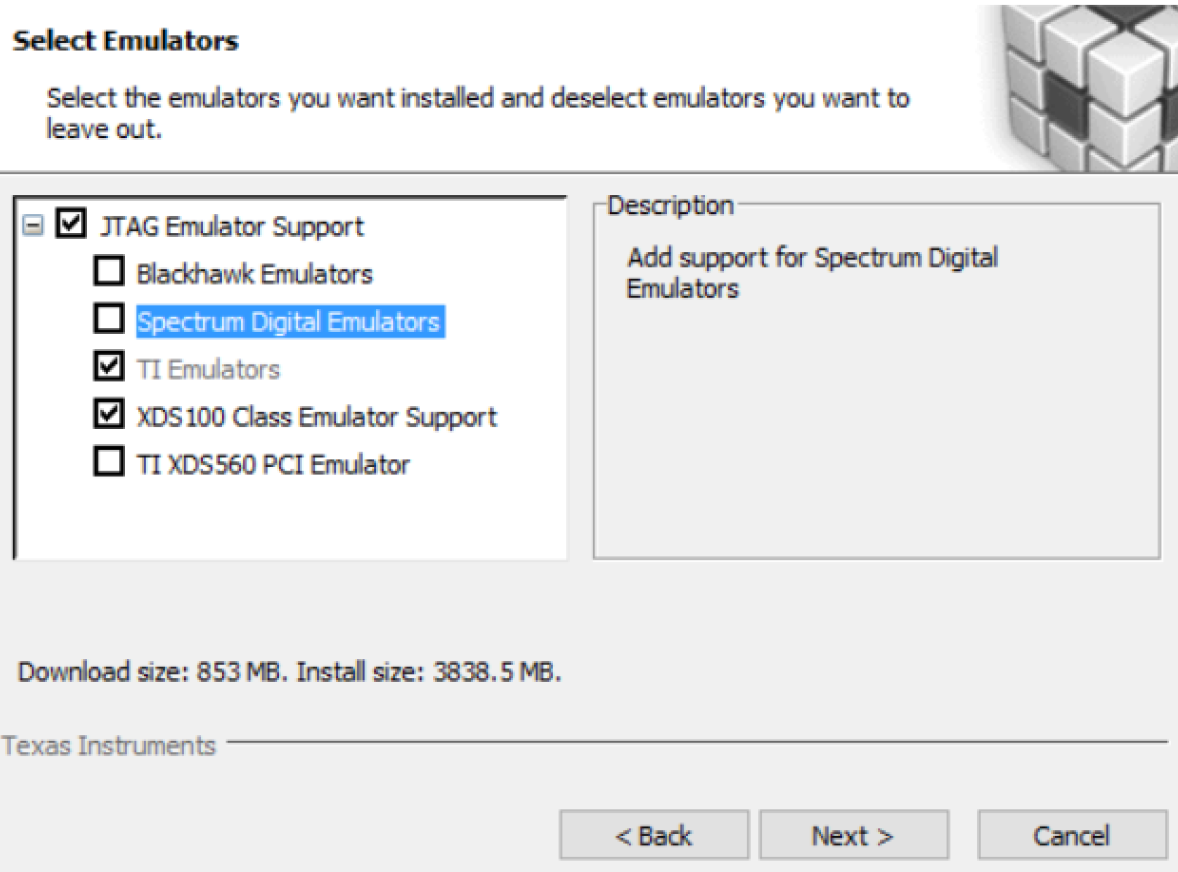Continue the installer with the Next button

pos(853,835)
